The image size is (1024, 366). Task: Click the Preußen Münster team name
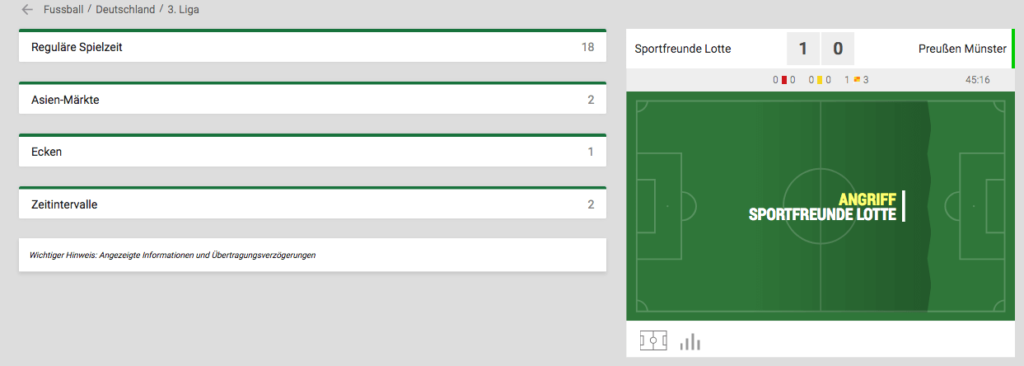[x=962, y=49]
